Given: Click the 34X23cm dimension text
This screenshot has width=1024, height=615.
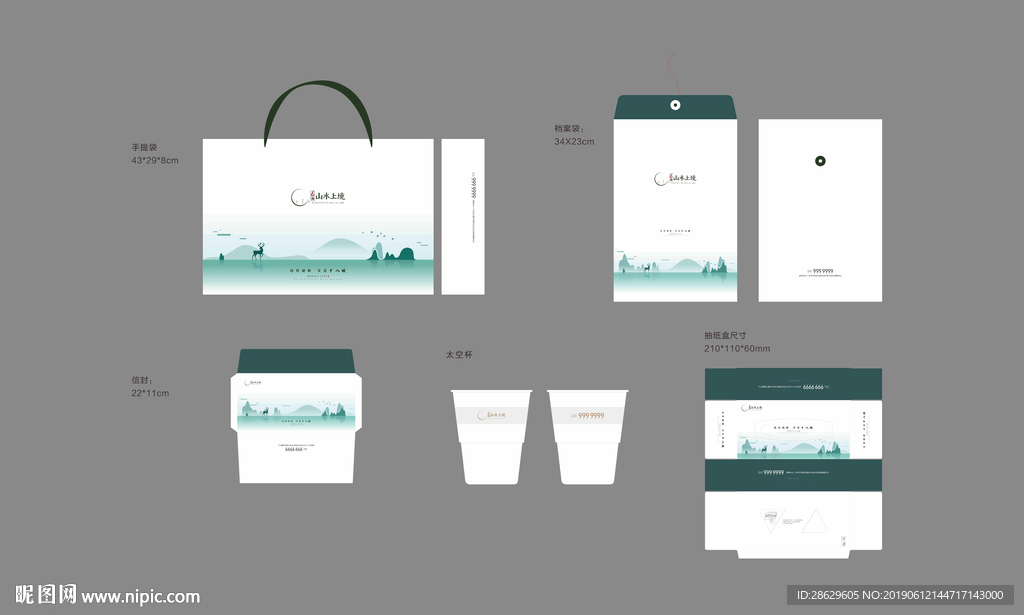Looking at the screenshot, I should pos(574,141).
